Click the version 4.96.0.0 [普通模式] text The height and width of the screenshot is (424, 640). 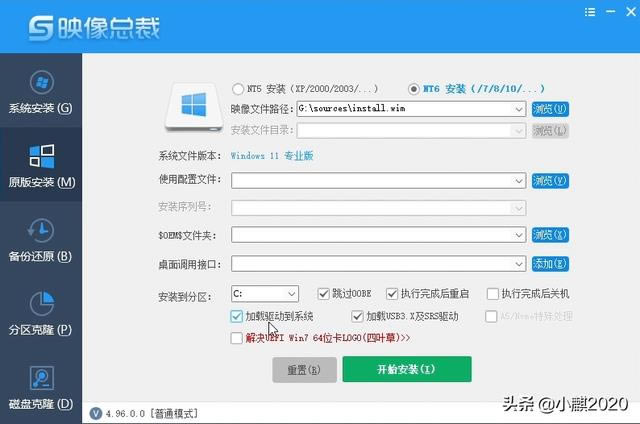point(152,414)
